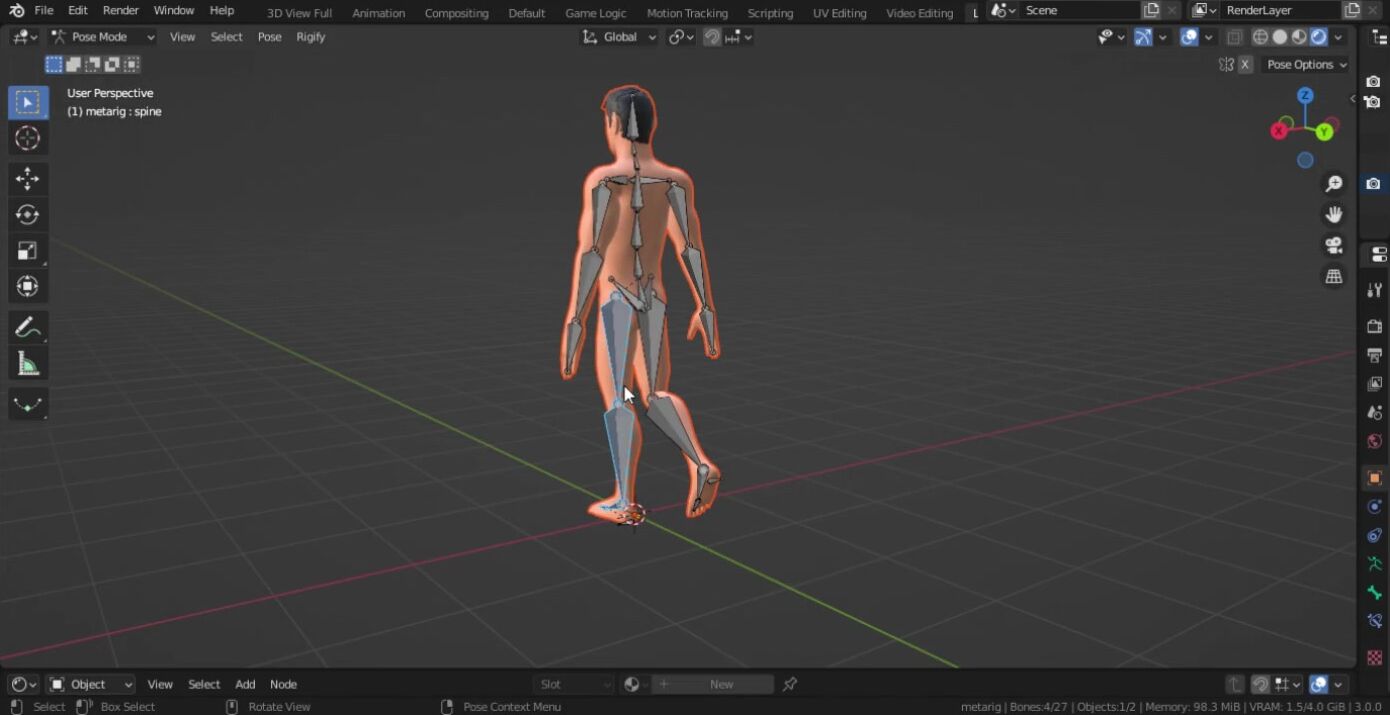Open the Rigify menu
This screenshot has width=1390, height=715.
pyautogui.click(x=310, y=37)
